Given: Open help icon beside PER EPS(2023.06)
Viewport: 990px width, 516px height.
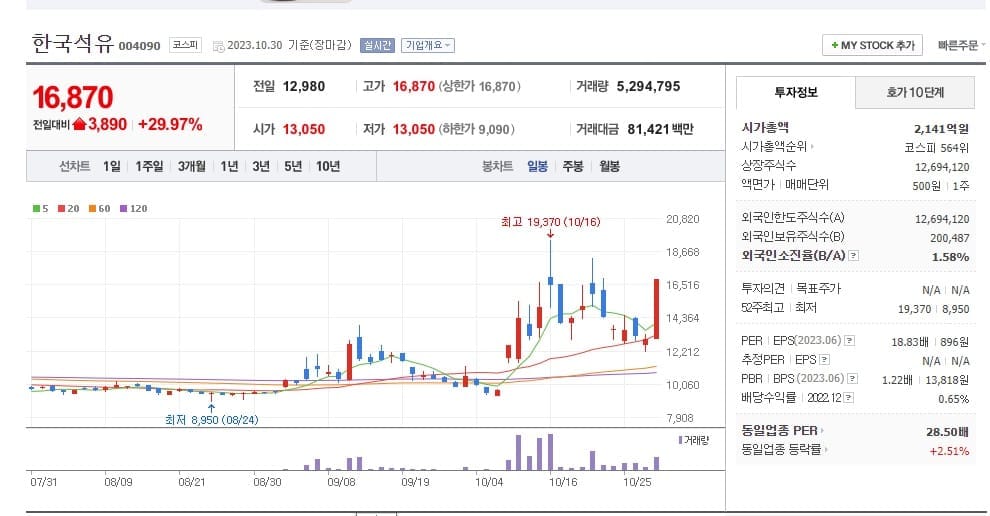Looking at the screenshot, I should (x=850, y=340).
